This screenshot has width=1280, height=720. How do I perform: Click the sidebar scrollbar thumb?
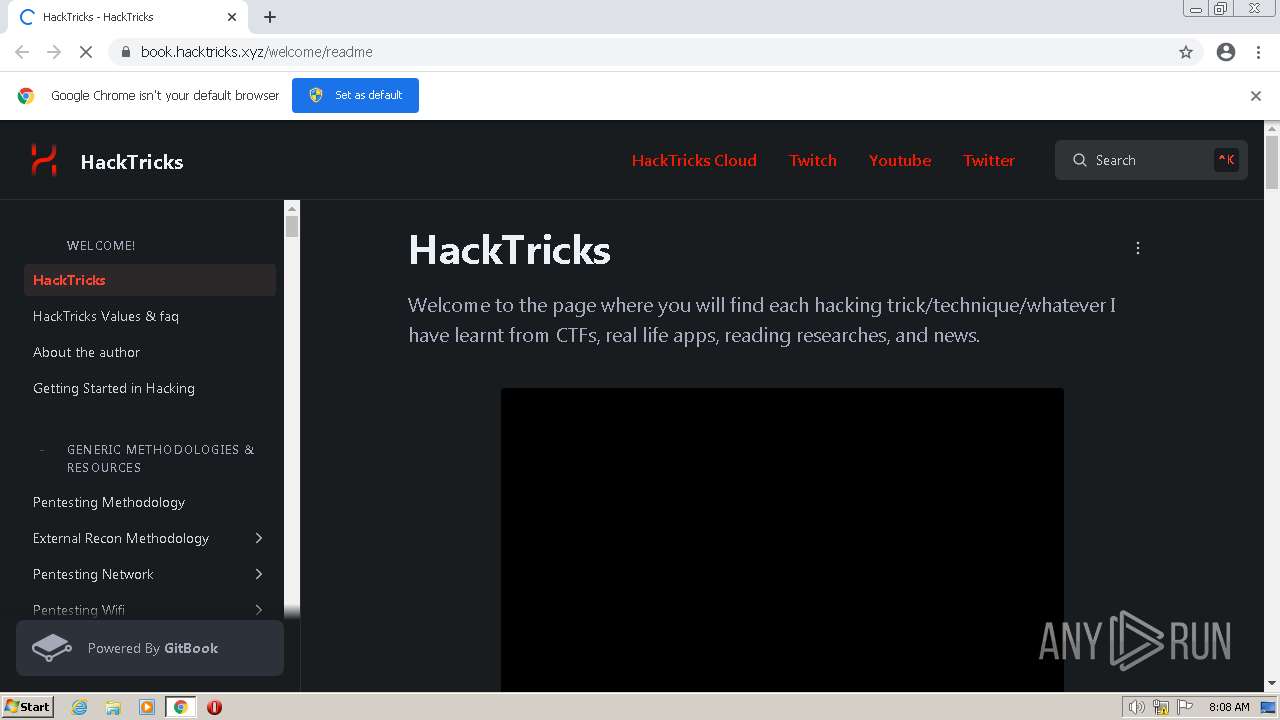[x=292, y=226]
